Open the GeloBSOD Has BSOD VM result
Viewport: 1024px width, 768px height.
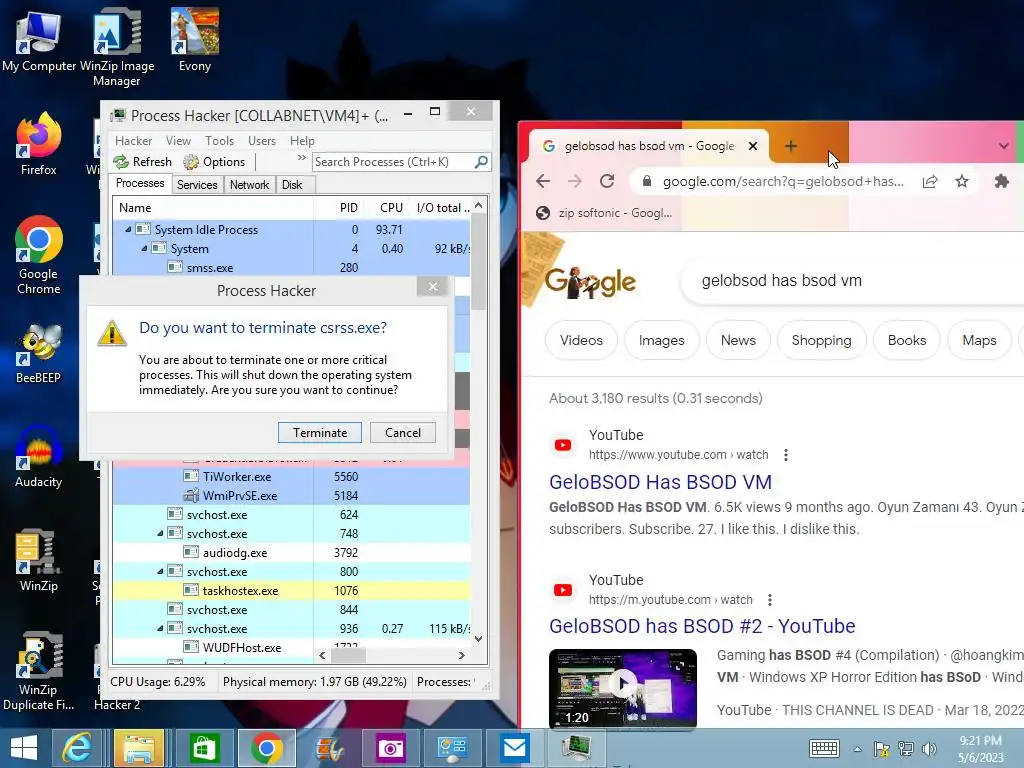point(660,482)
